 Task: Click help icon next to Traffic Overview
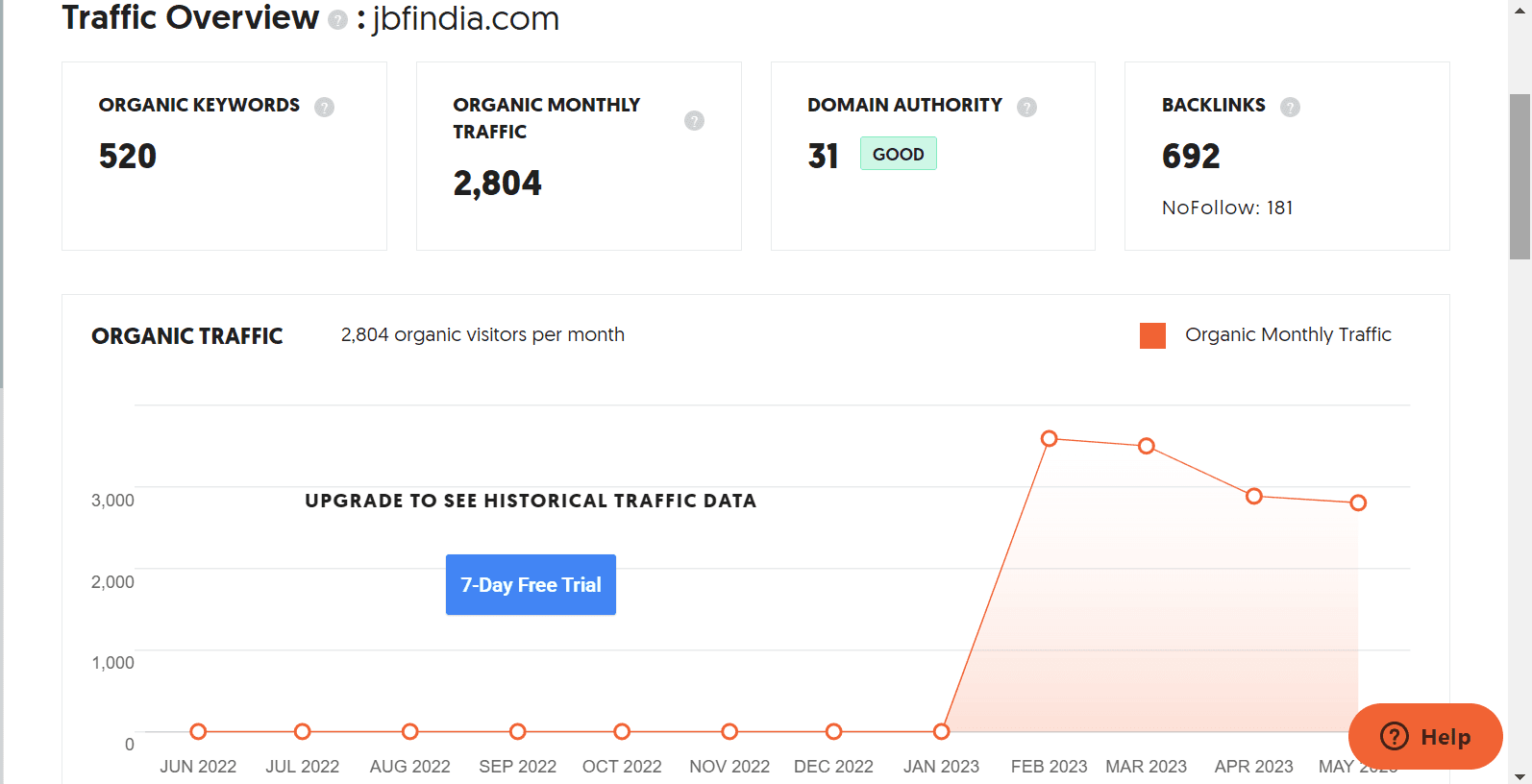tap(337, 20)
